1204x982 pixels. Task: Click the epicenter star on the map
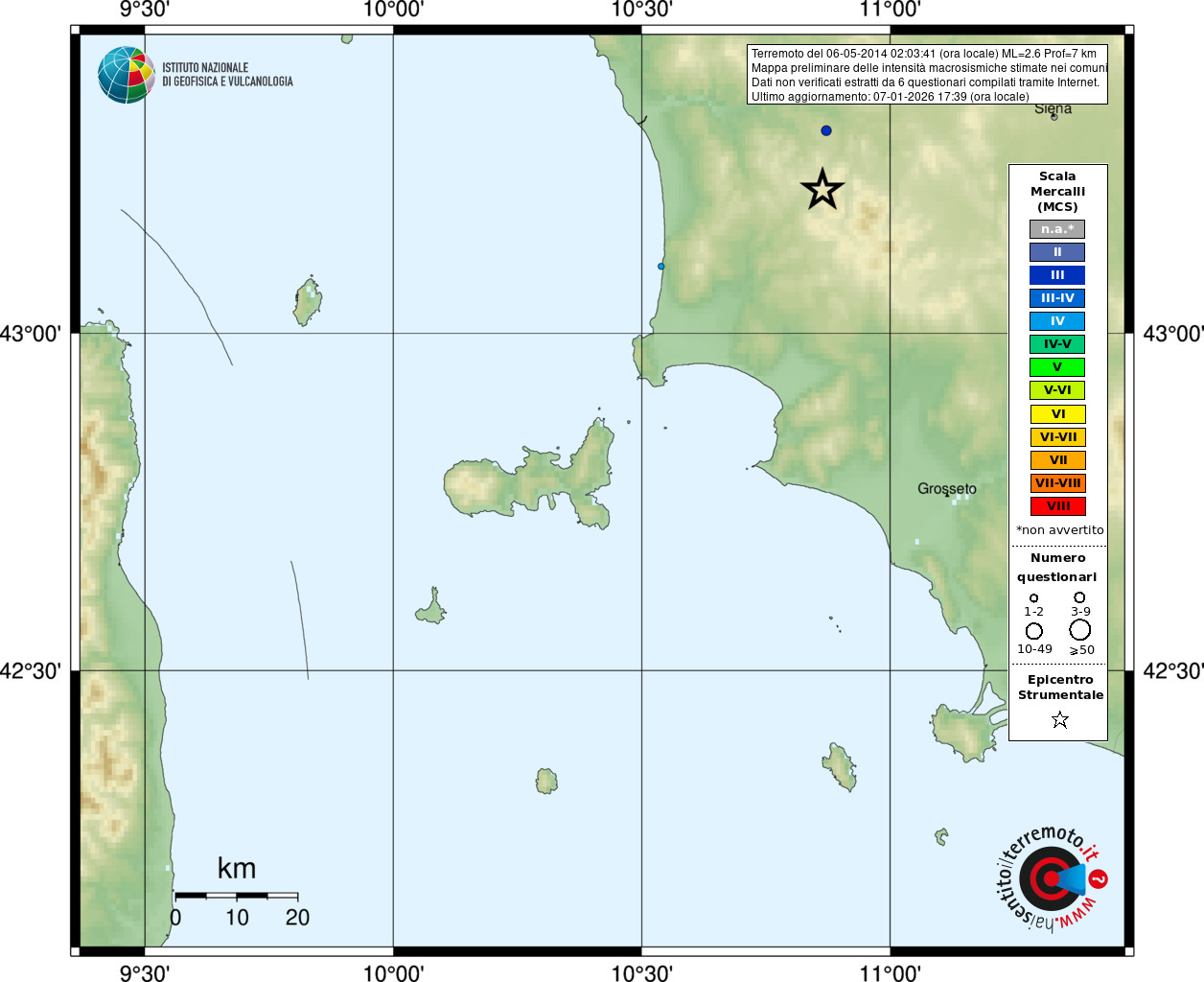coord(822,190)
